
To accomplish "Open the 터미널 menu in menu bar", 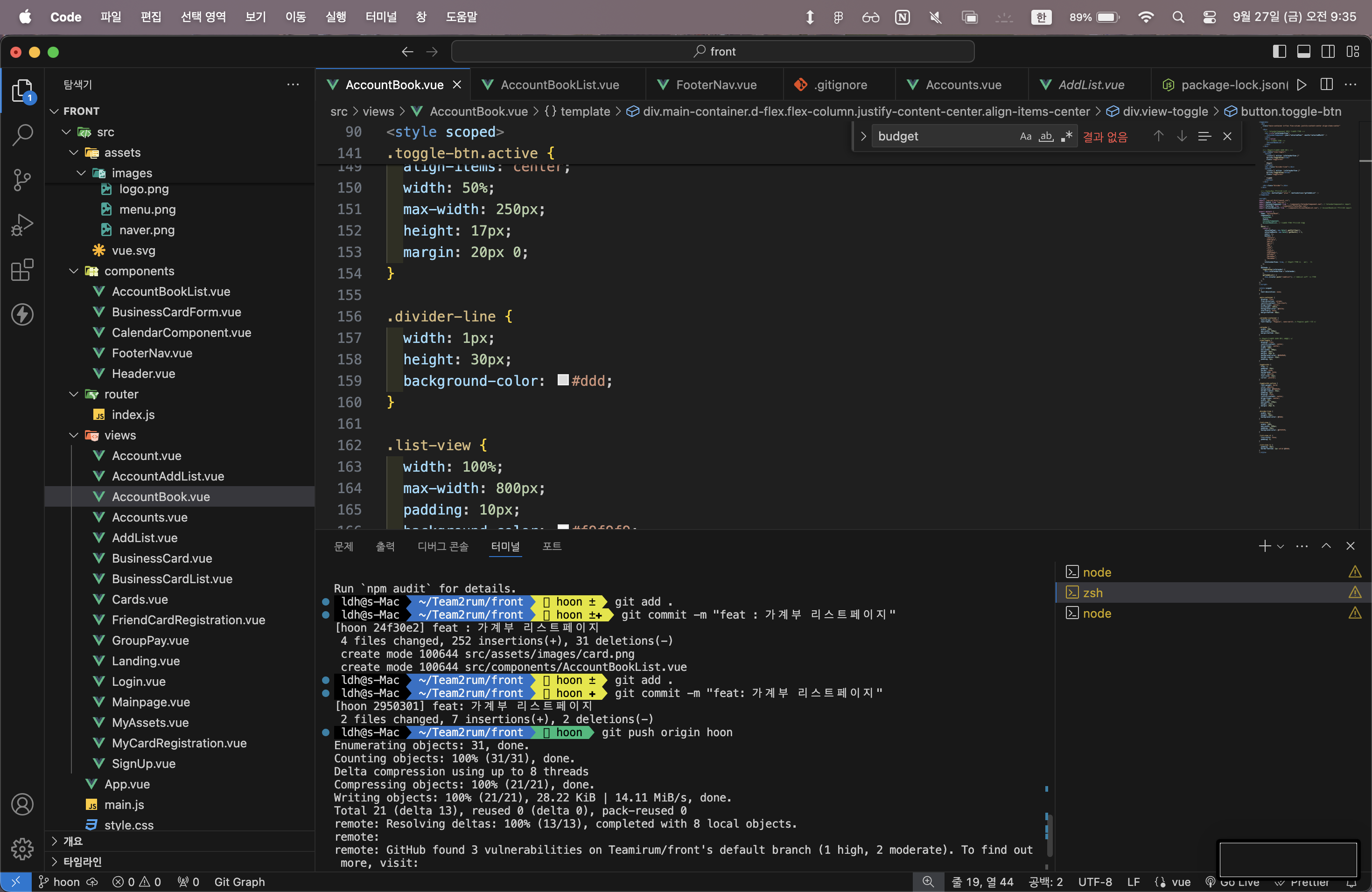I will tap(380, 17).
